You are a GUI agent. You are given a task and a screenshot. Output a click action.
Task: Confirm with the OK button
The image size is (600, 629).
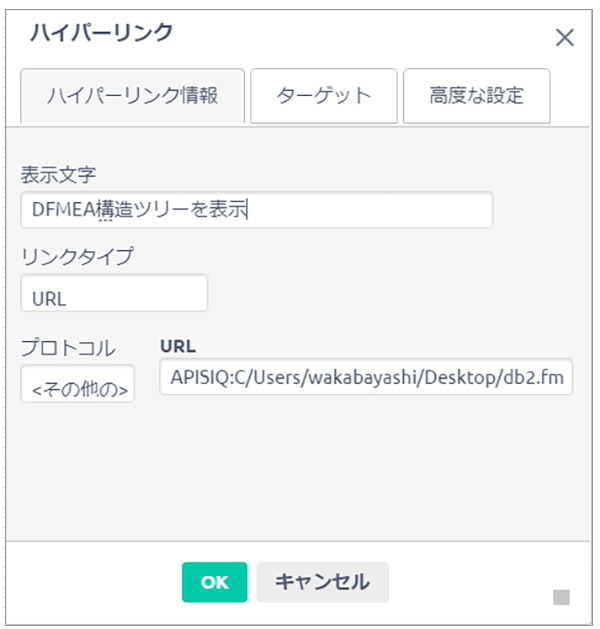coord(215,582)
